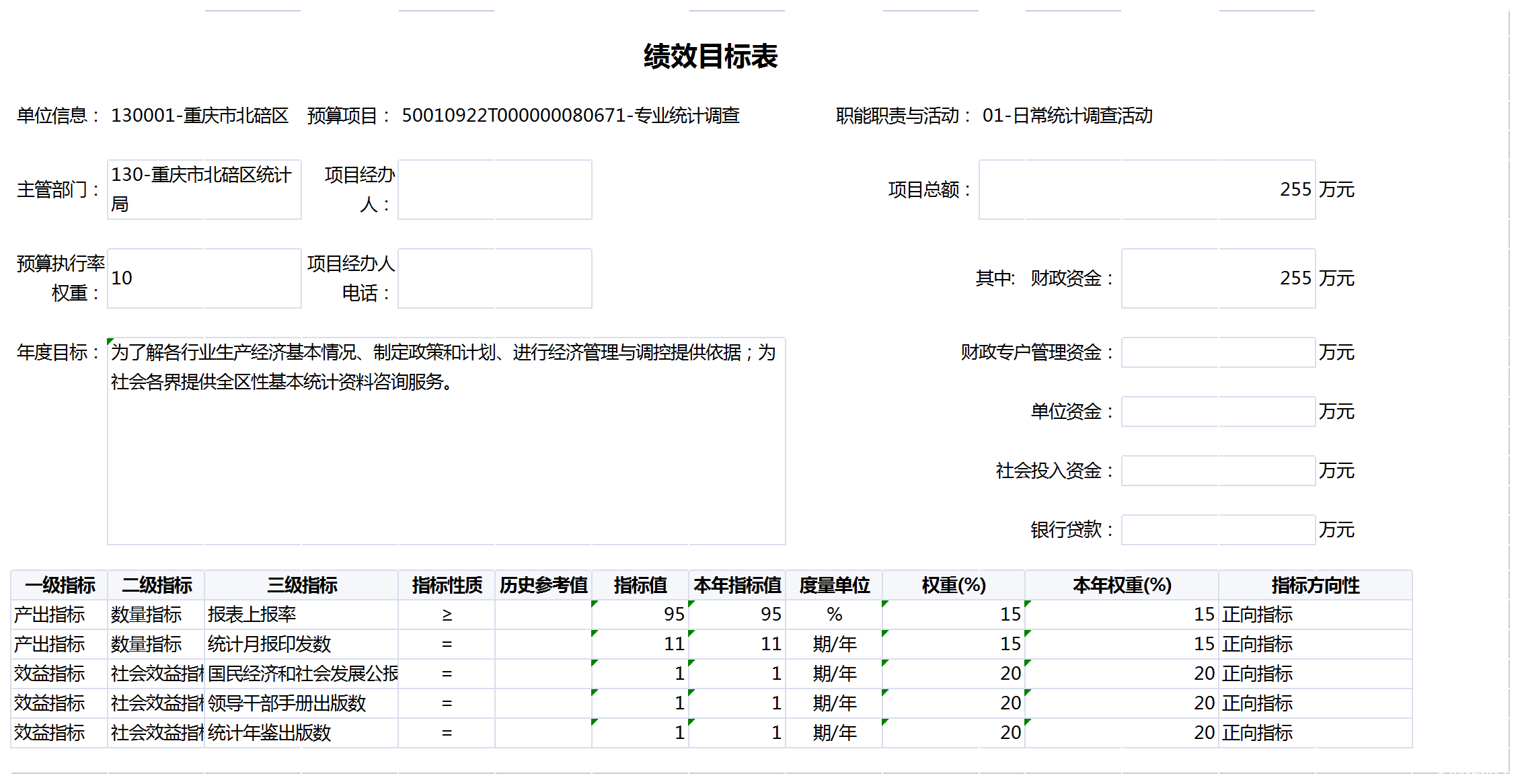The height and width of the screenshot is (784, 1520).
Task: Select the 统计月报印发数 cell
Action: 301,644
